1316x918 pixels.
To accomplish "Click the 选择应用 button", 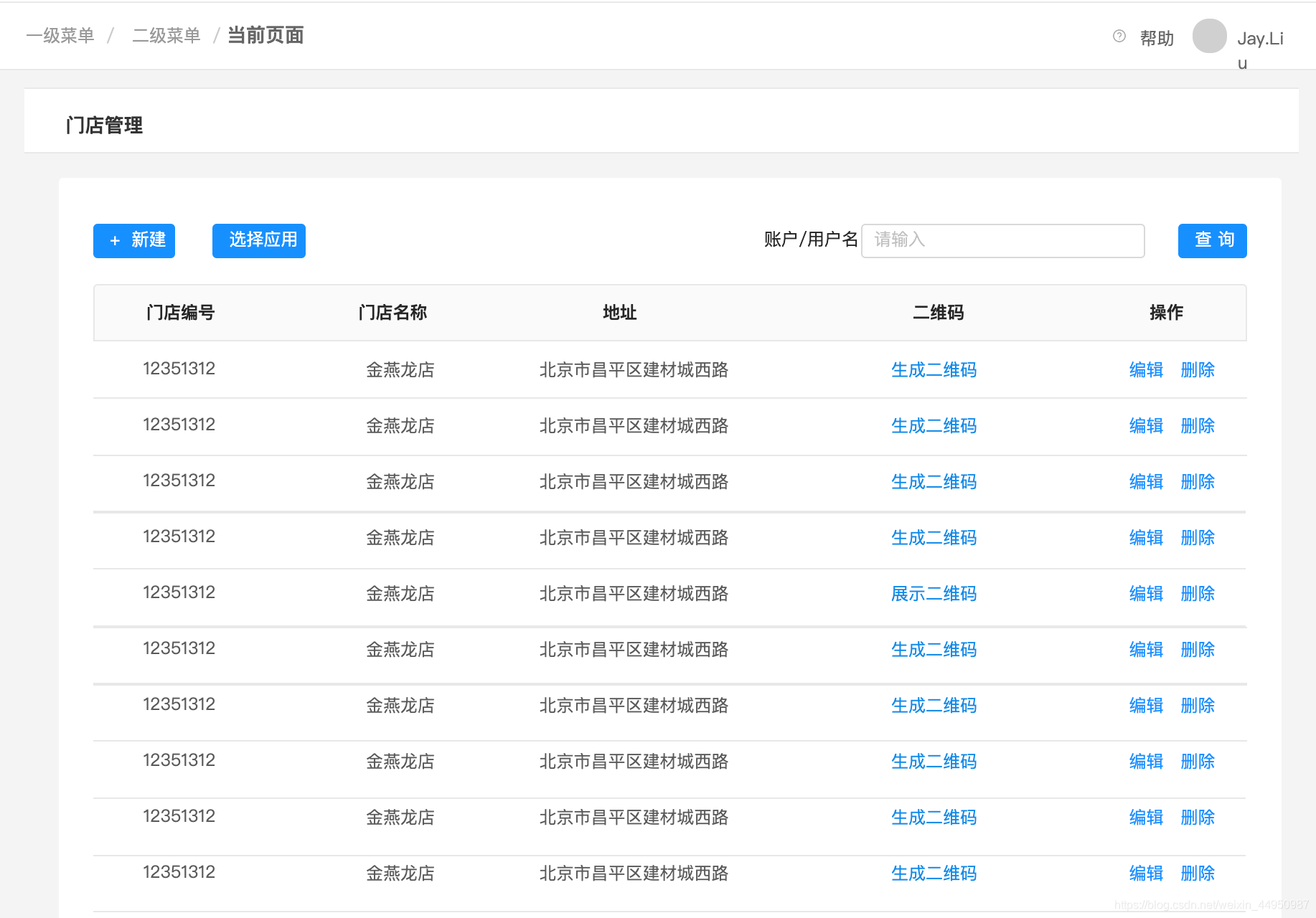I will click(x=259, y=240).
